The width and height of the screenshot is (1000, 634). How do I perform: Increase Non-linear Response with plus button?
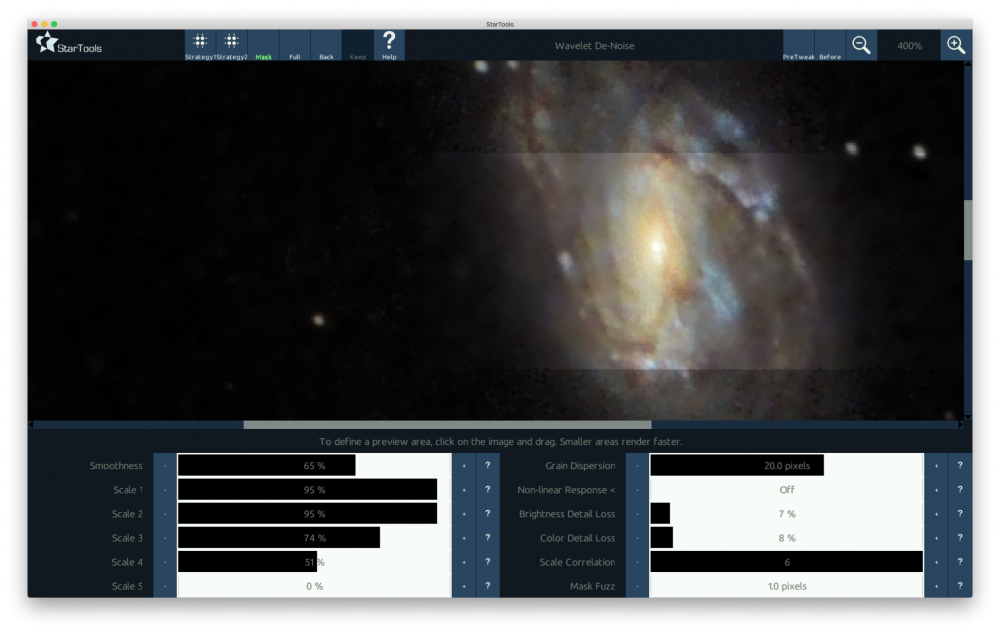point(936,490)
